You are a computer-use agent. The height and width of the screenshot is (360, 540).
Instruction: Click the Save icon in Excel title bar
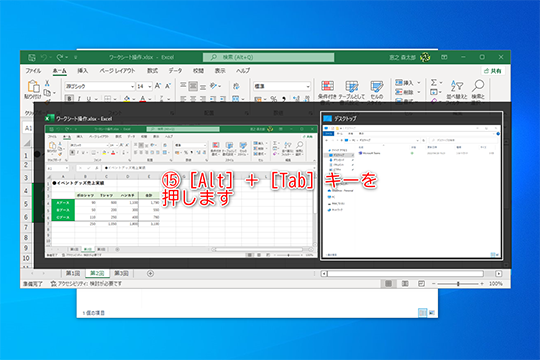[32, 57]
